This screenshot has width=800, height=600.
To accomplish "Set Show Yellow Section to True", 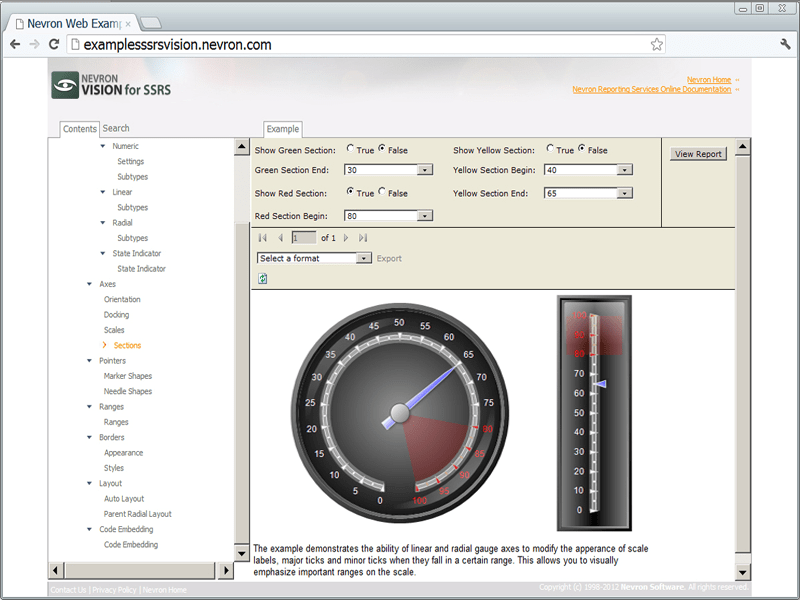I will point(550,148).
